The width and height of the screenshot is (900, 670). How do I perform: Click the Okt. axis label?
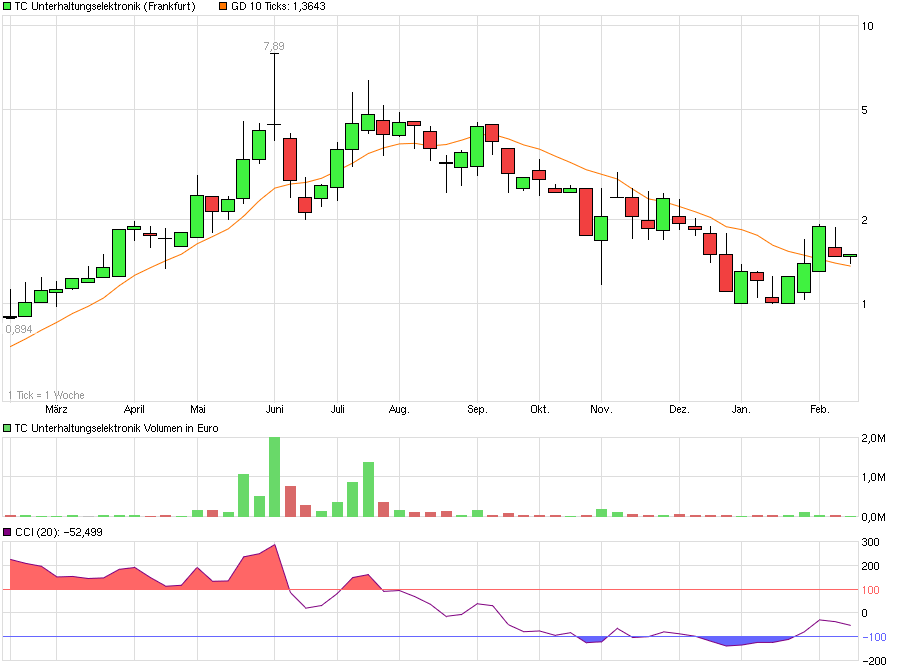point(540,409)
